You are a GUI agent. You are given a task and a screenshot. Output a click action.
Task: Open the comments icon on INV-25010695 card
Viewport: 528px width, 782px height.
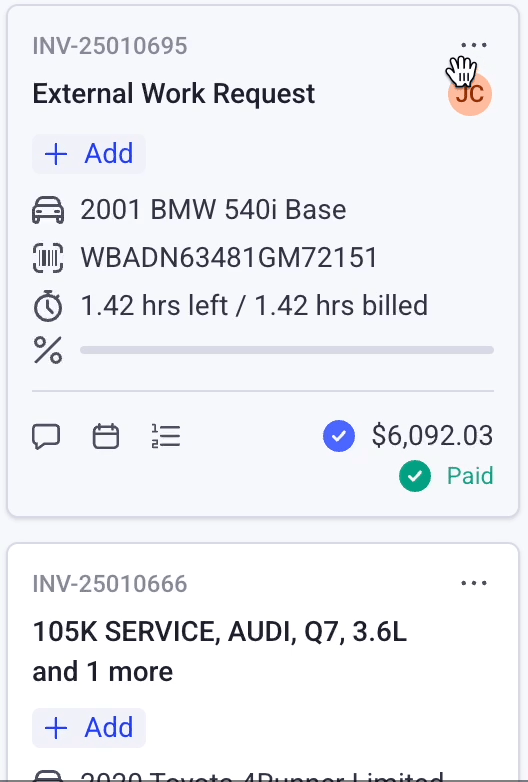(46, 436)
